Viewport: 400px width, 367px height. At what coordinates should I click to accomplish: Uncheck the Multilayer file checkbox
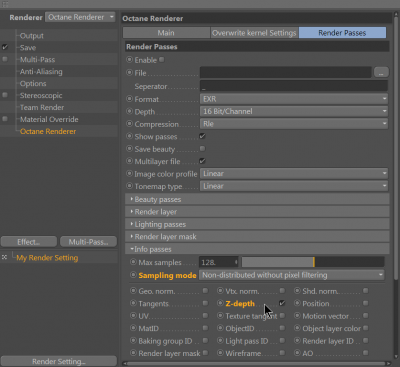point(202,161)
